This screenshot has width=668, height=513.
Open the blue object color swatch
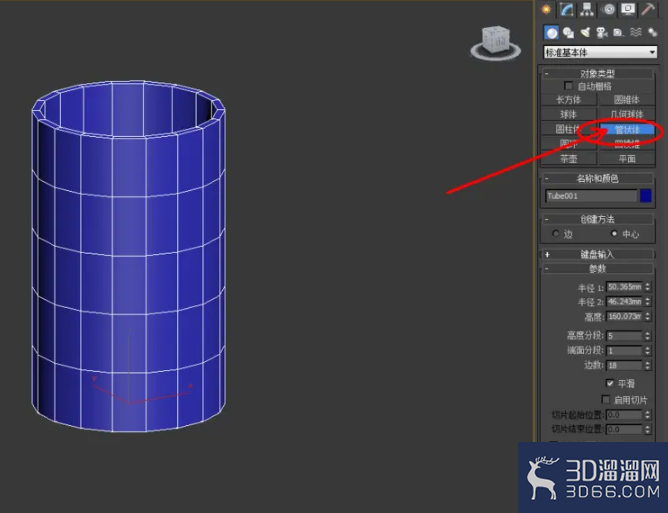pos(645,196)
